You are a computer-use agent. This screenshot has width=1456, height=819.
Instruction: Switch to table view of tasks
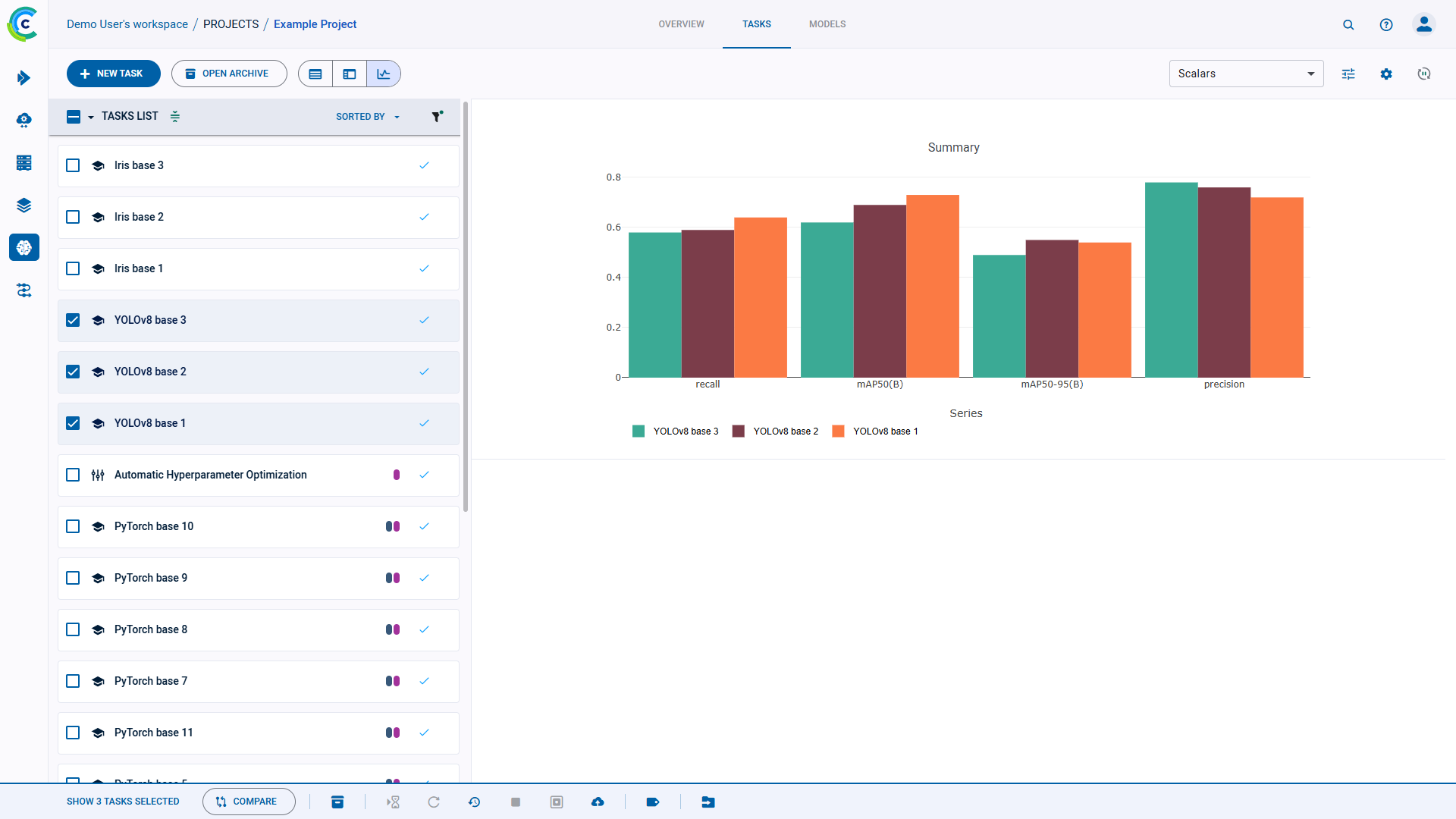point(315,74)
